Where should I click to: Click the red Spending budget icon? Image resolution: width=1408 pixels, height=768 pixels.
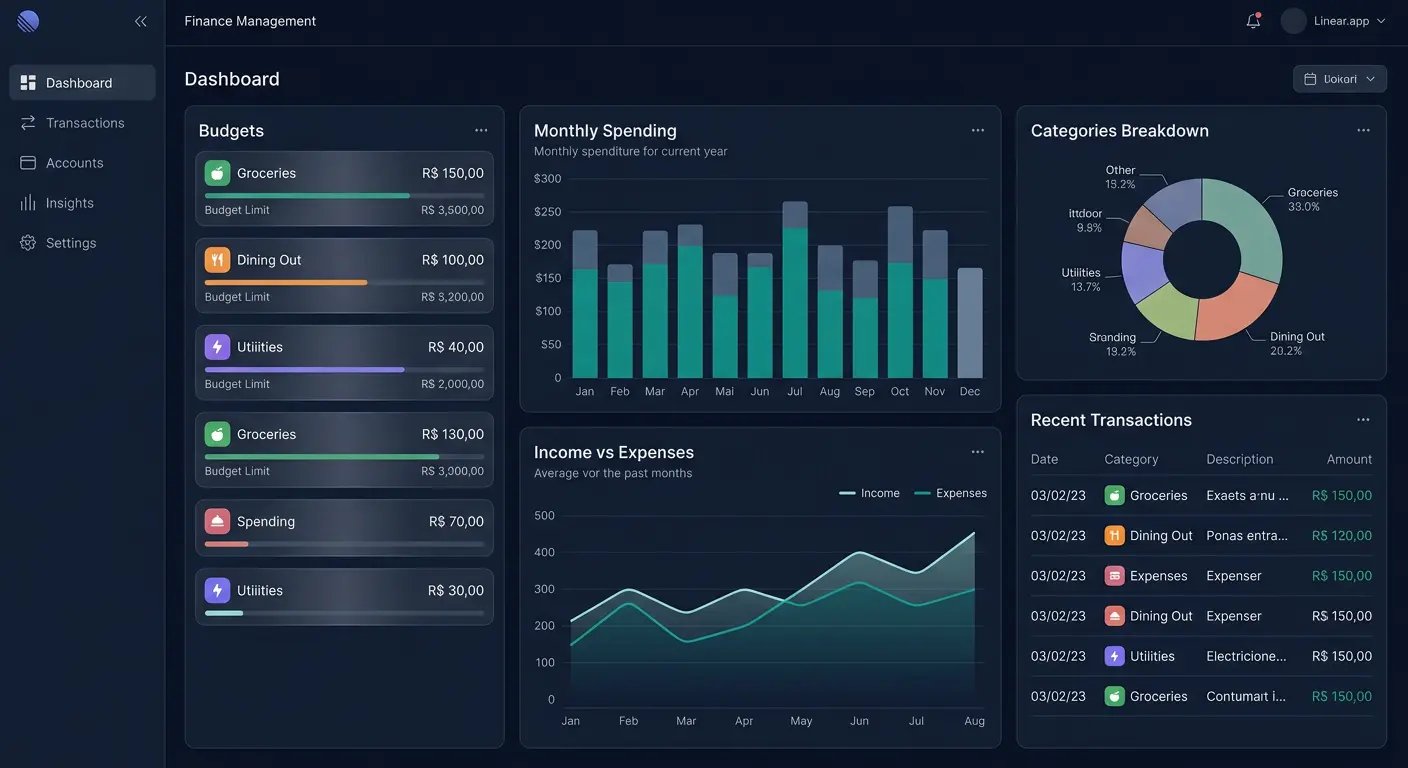click(x=217, y=521)
